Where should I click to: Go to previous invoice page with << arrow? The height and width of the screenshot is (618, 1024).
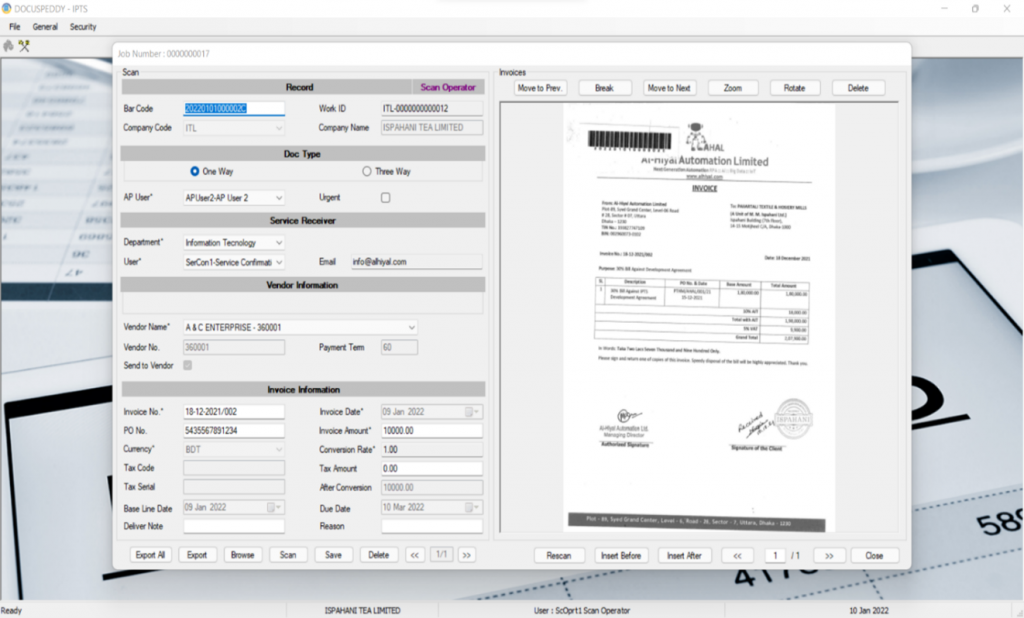[x=737, y=555]
